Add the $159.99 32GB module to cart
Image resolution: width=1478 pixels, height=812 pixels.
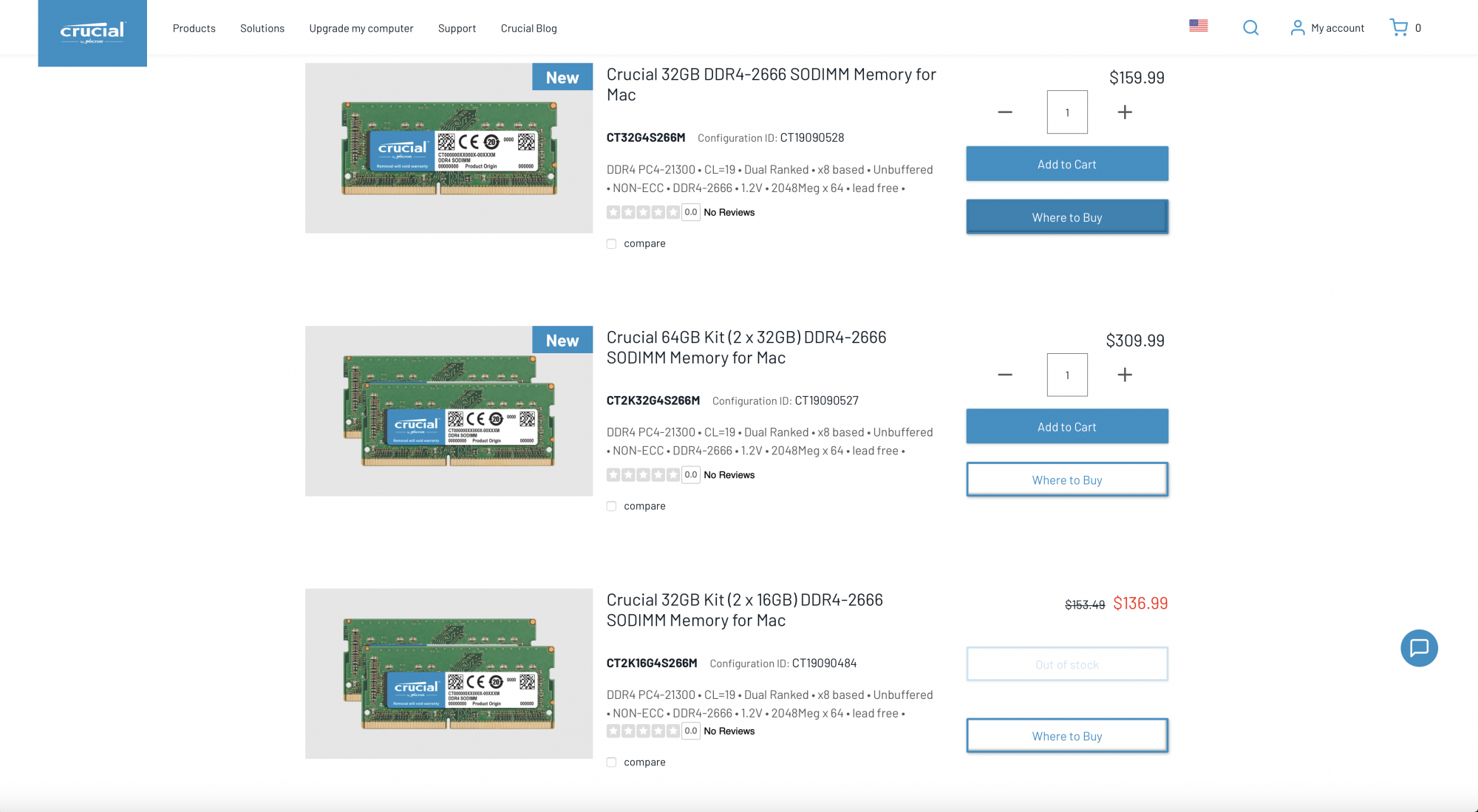[1067, 164]
